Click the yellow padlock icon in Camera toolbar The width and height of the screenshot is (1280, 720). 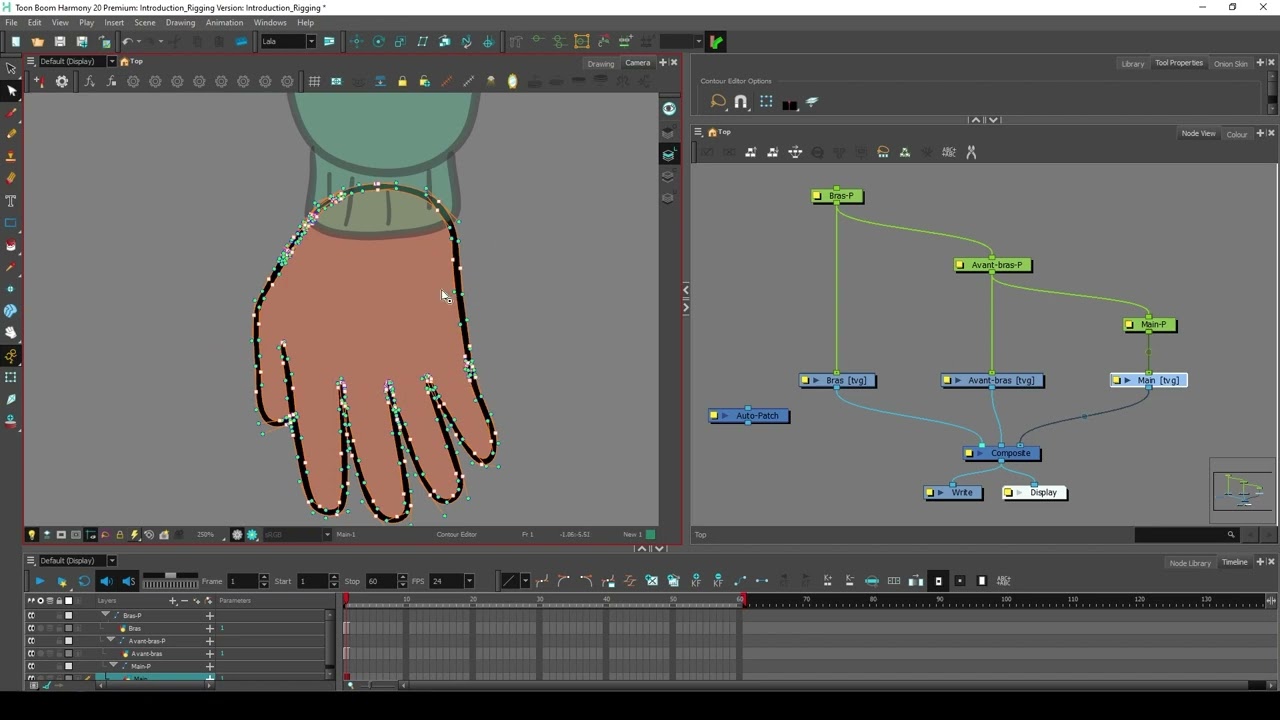click(x=402, y=82)
